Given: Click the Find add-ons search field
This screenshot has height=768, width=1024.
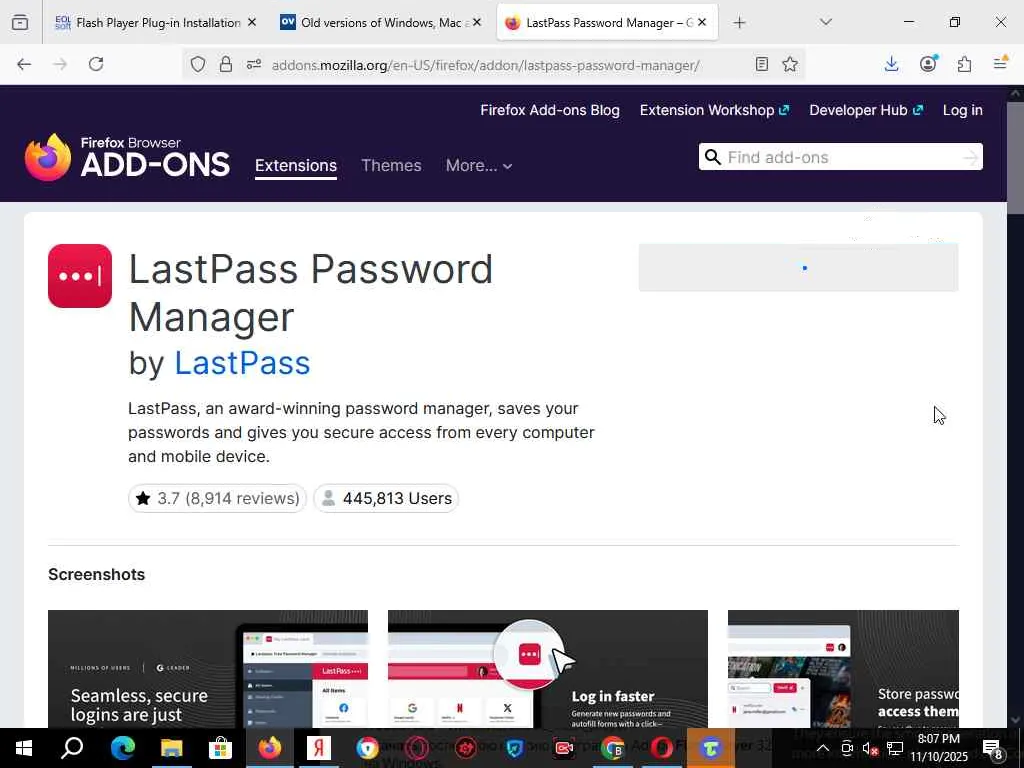Looking at the screenshot, I should pos(841,157).
